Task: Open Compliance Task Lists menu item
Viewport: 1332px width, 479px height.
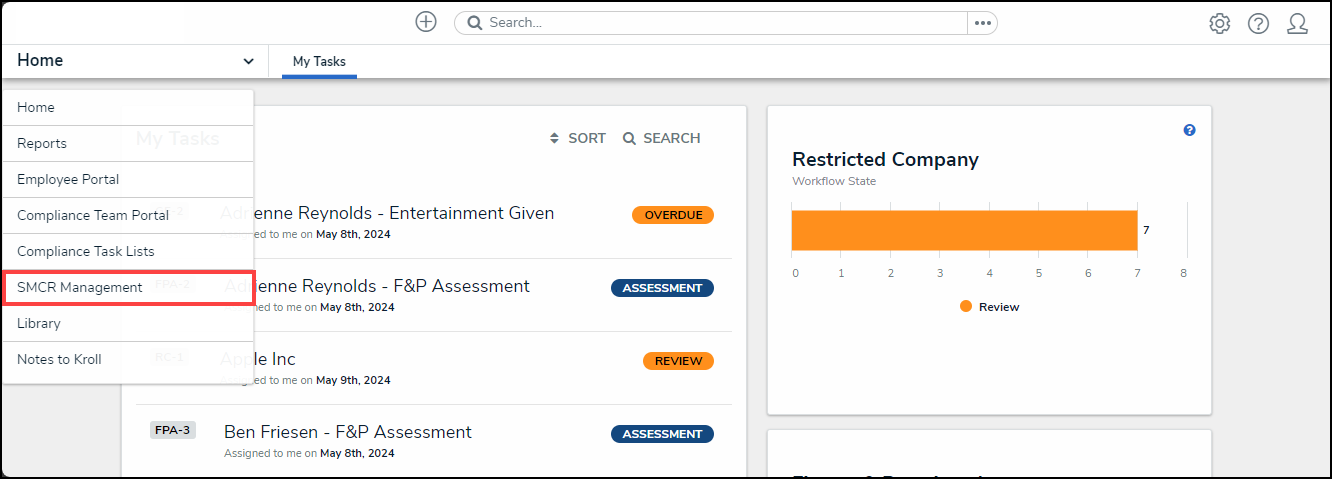Action: coord(86,252)
